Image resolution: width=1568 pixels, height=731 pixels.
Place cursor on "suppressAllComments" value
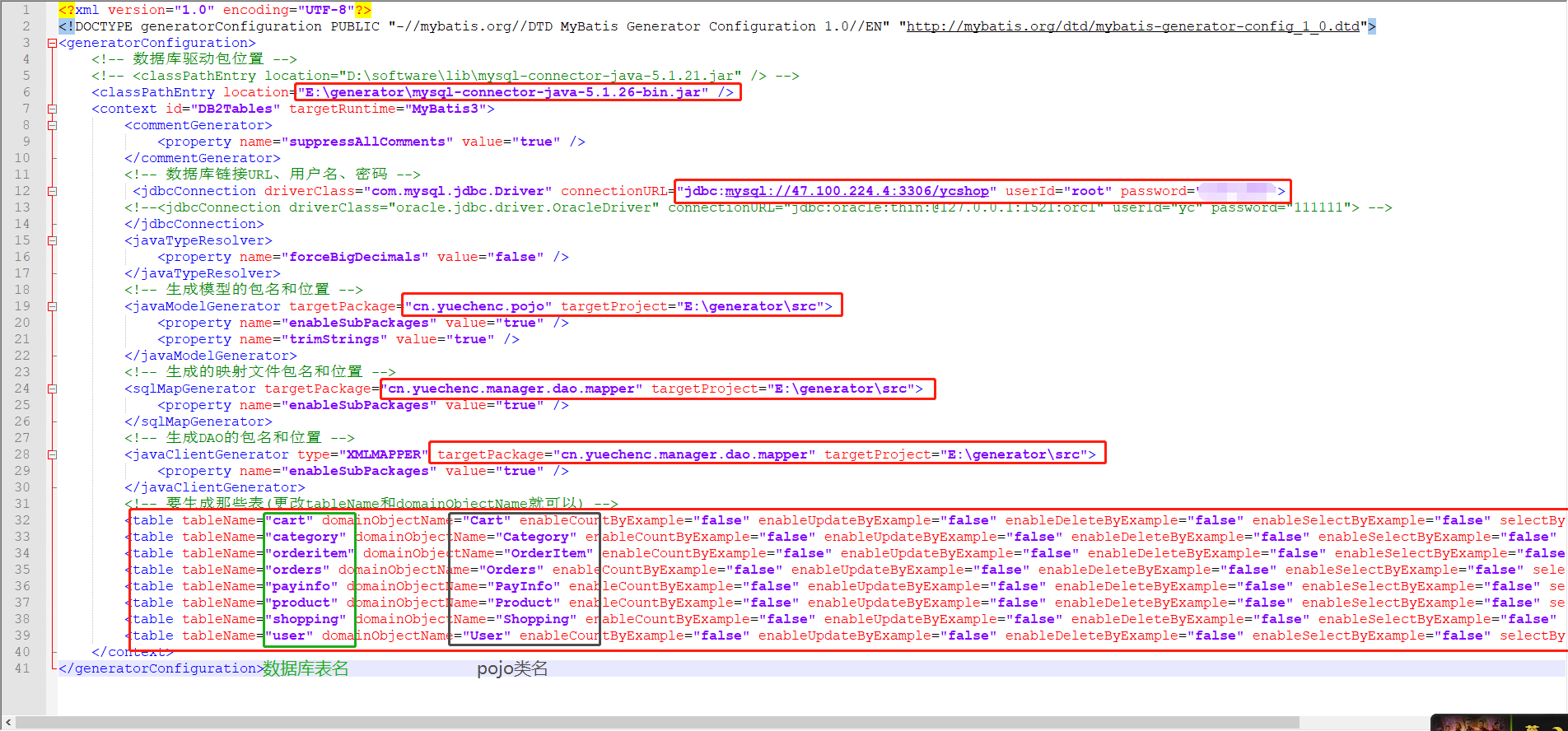click(367, 142)
